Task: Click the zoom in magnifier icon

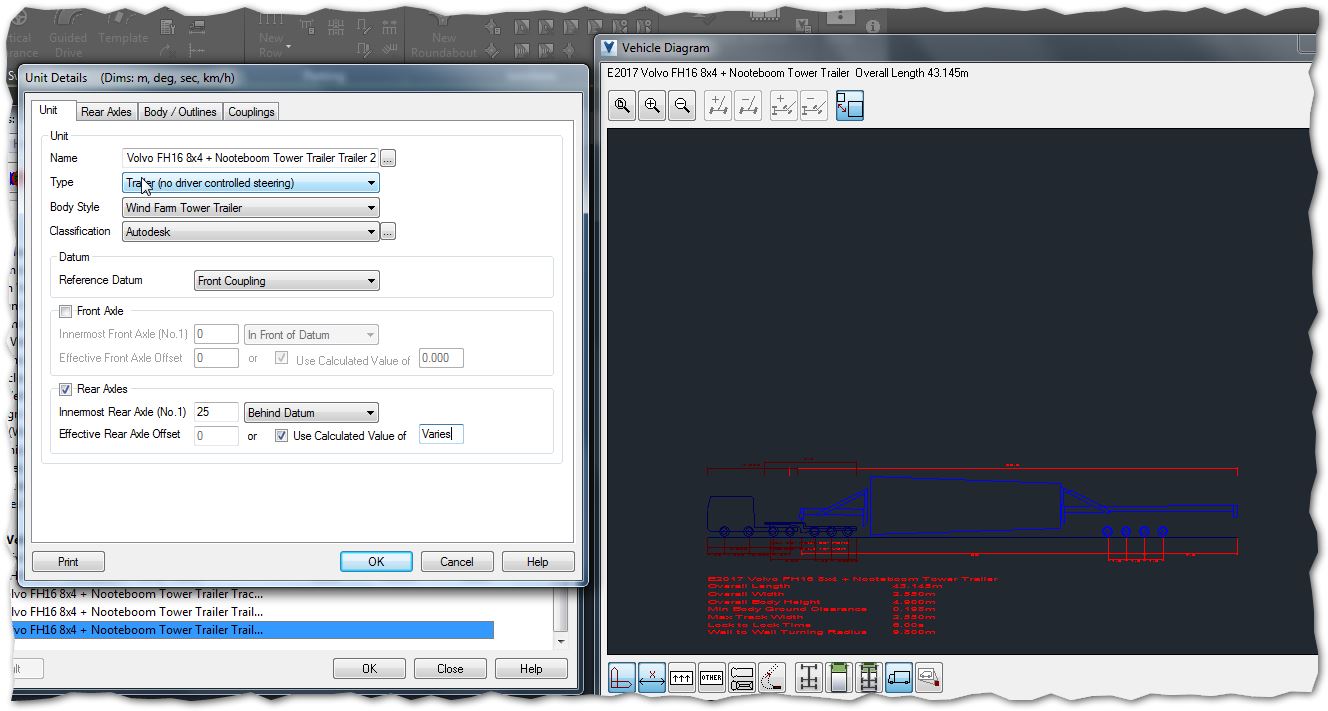Action: tap(652, 105)
